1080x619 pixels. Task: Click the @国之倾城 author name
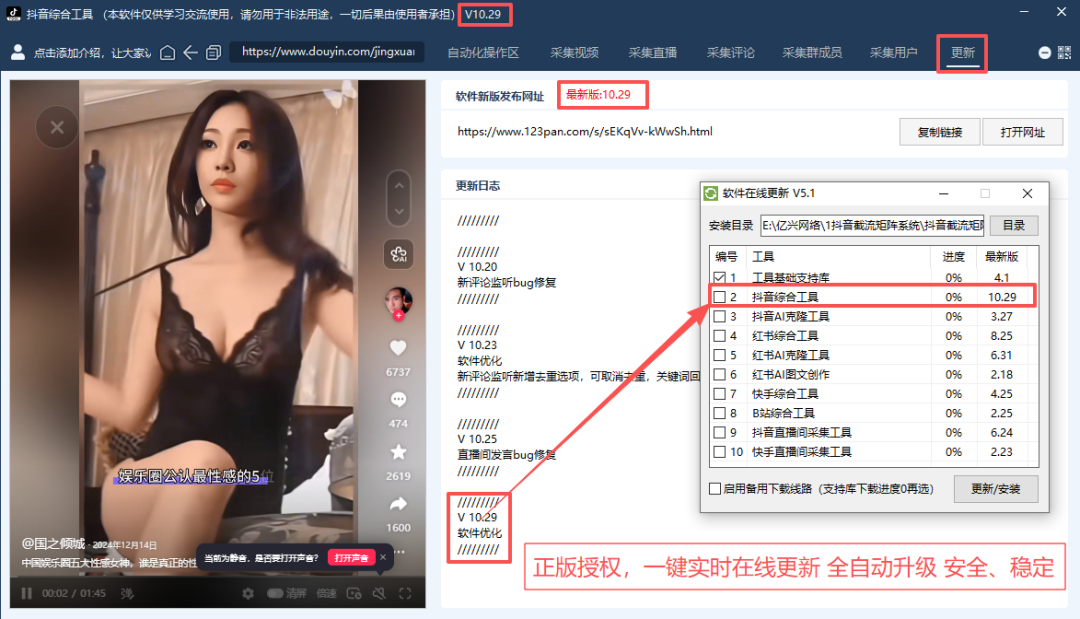53,543
